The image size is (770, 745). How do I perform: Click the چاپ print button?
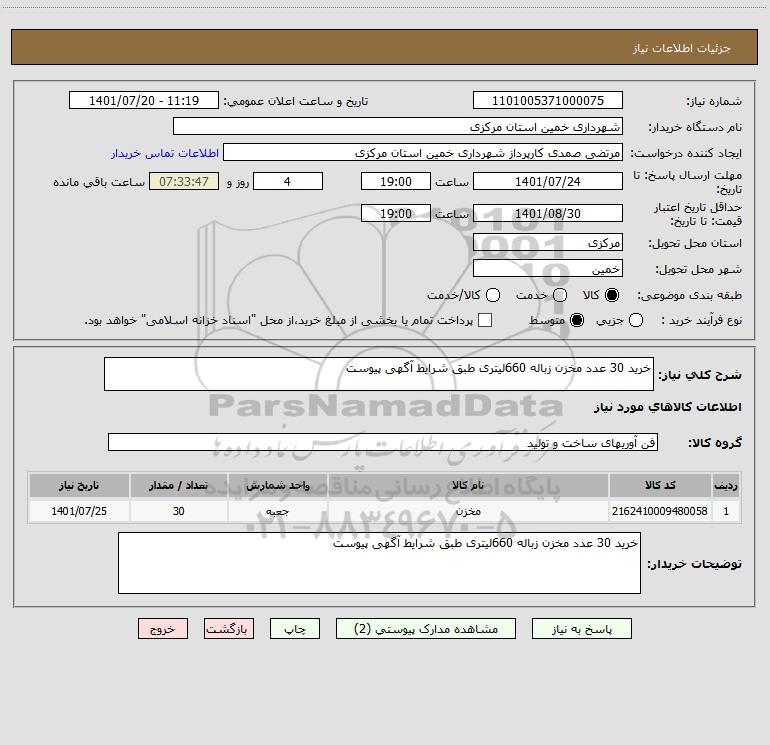click(295, 629)
